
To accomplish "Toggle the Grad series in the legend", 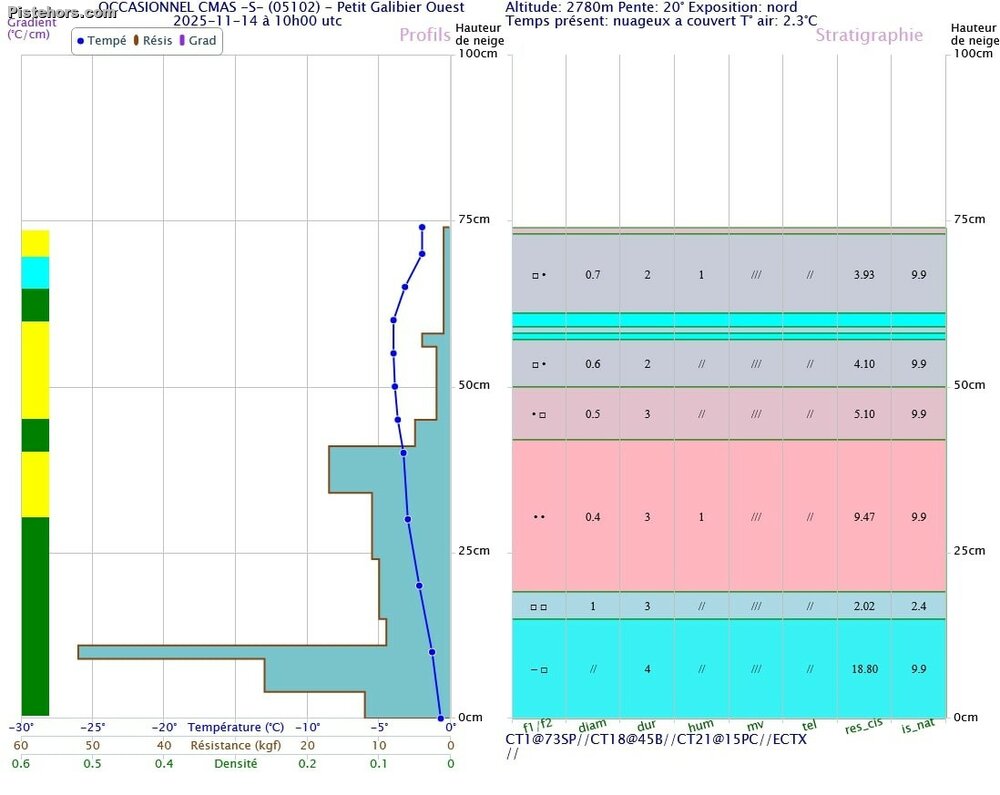I will click(197, 41).
